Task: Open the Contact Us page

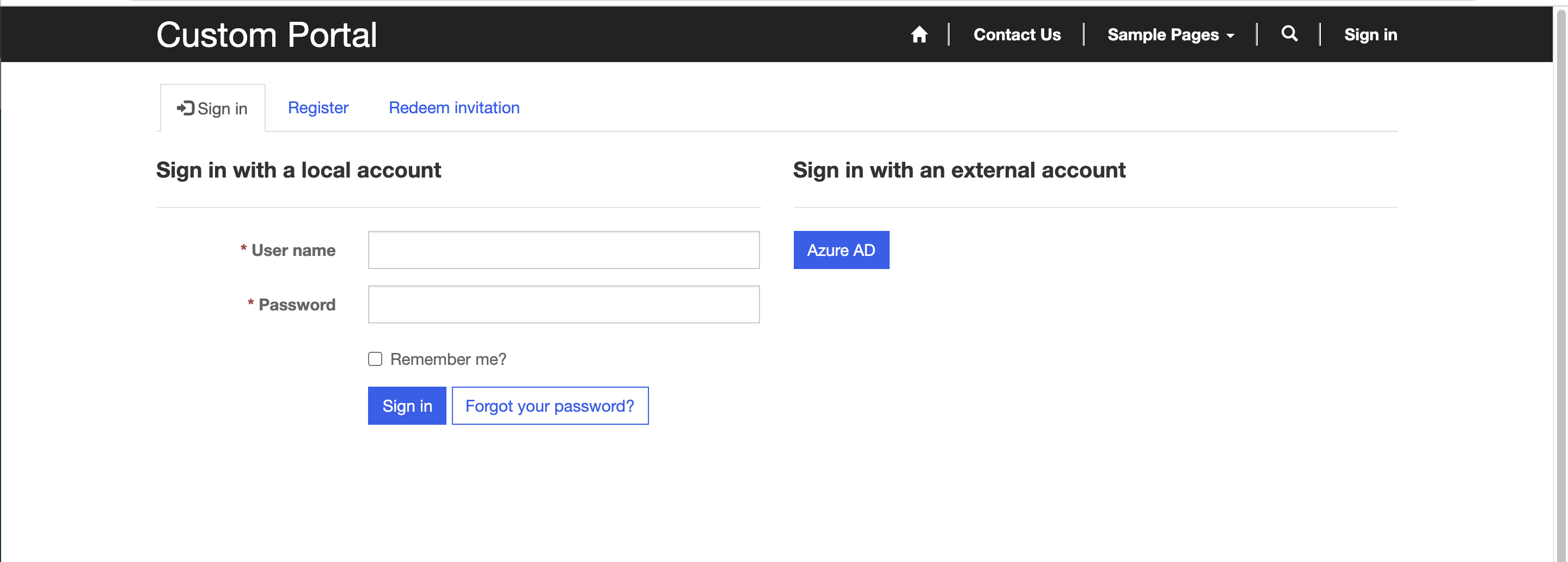Action: tap(1016, 35)
